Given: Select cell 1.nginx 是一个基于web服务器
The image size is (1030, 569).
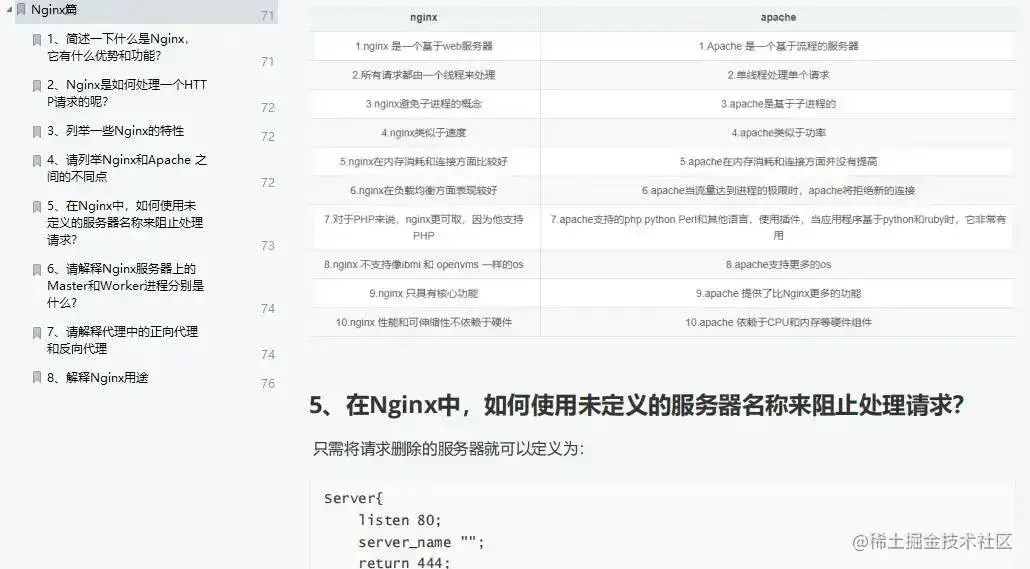Looking at the screenshot, I should coord(424,46).
